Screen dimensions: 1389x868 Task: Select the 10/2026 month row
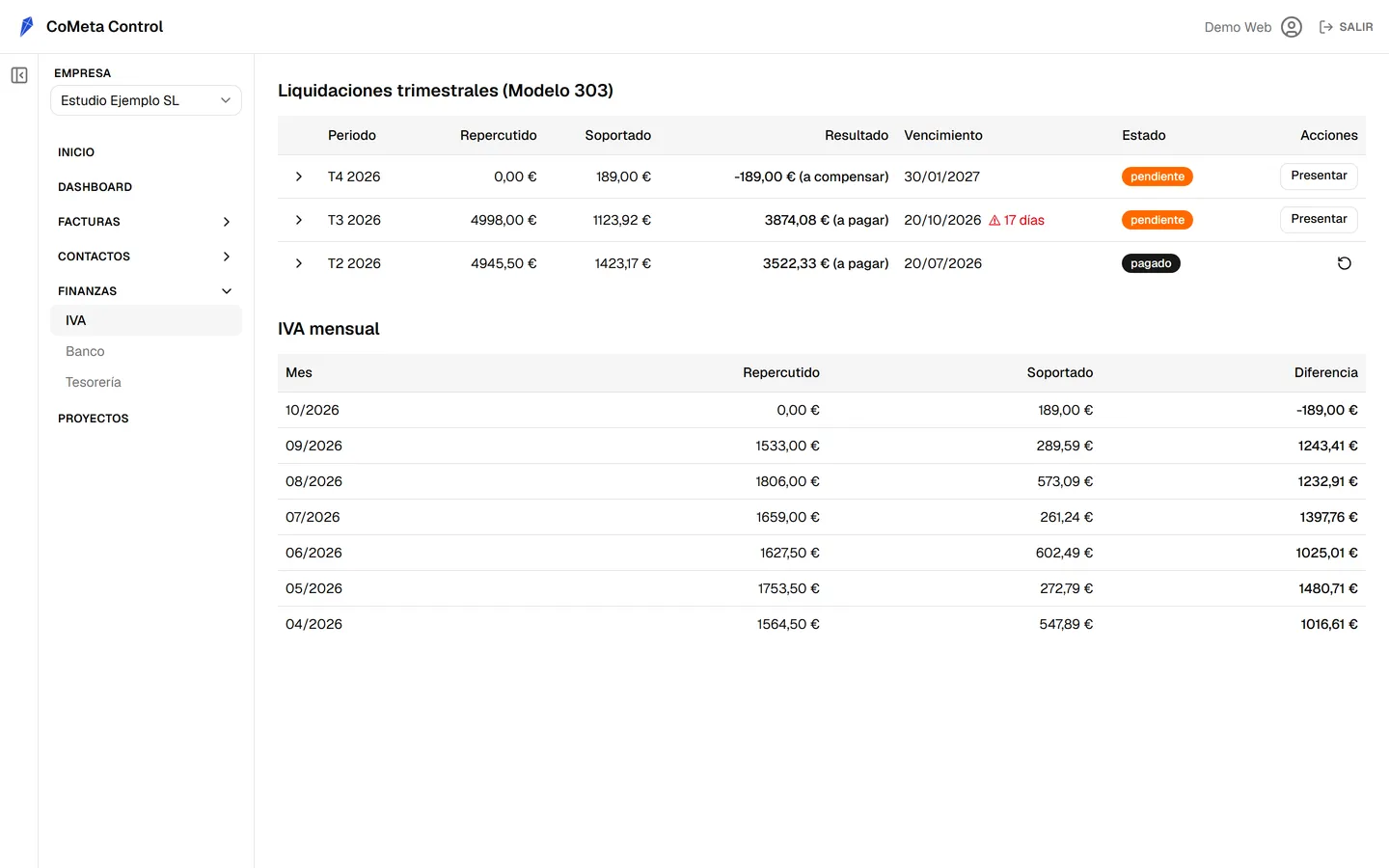822,410
